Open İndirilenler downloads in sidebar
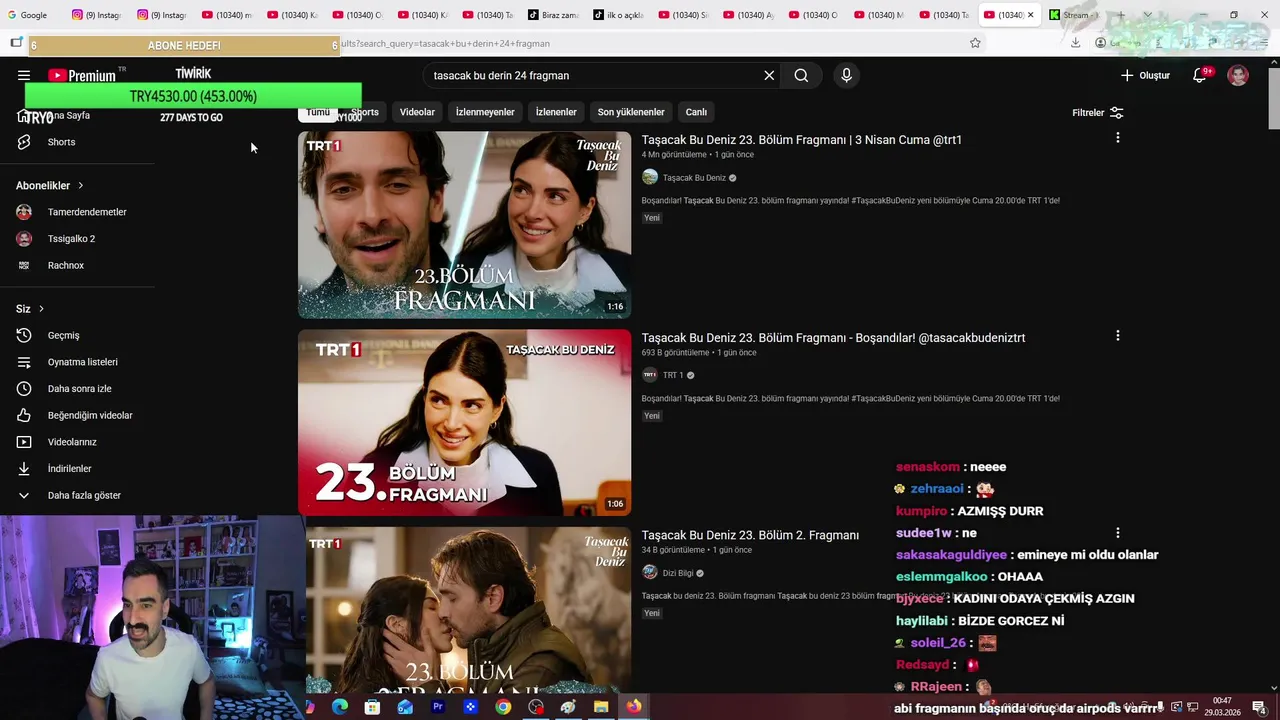The height and width of the screenshot is (720, 1280). [69, 469]
